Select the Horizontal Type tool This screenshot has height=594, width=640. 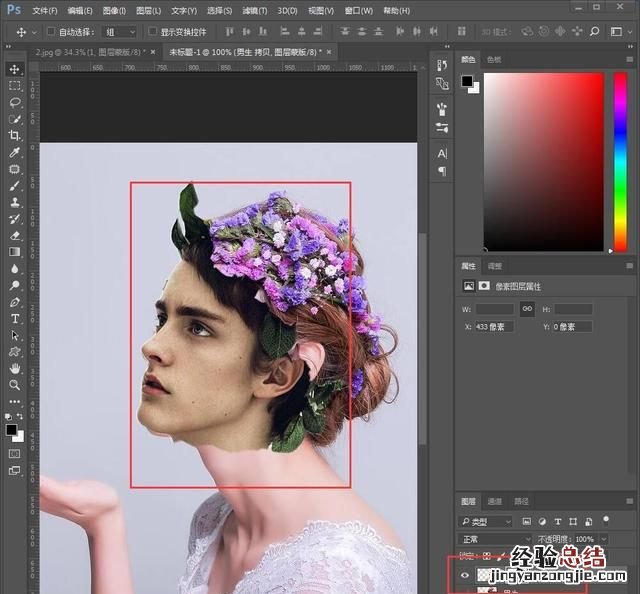[x=15, y=319]
